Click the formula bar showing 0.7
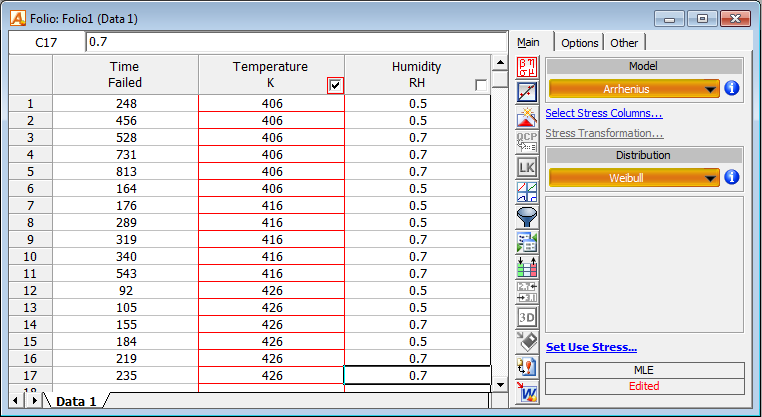The width and height of the screenshot is (762, 417). [295, 42]
